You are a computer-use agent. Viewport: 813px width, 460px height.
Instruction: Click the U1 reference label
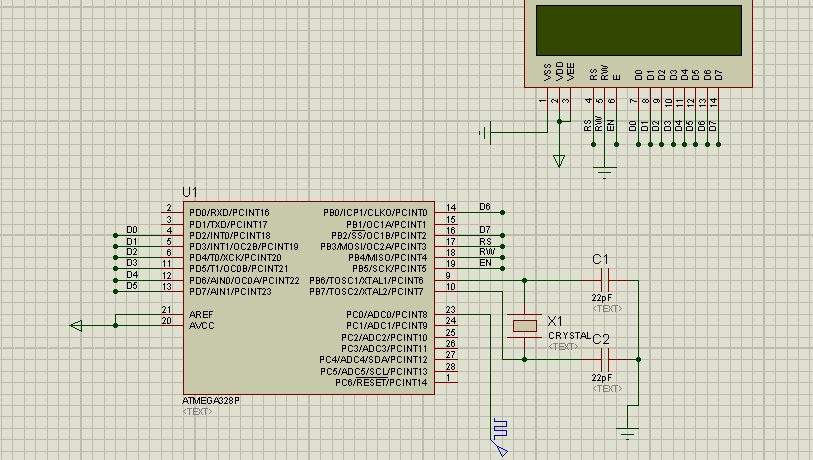190,192
